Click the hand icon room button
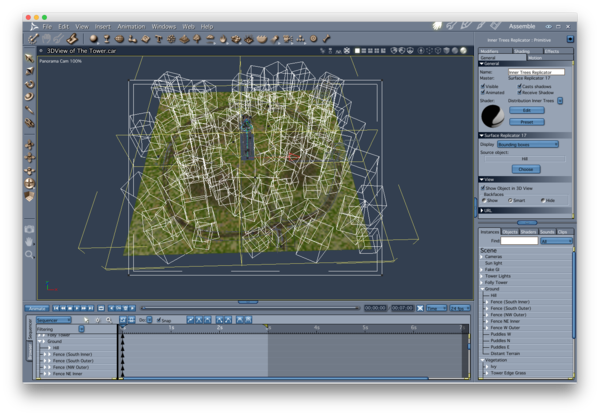The width and height of the screenshot is (600, 416). (437, 26)
